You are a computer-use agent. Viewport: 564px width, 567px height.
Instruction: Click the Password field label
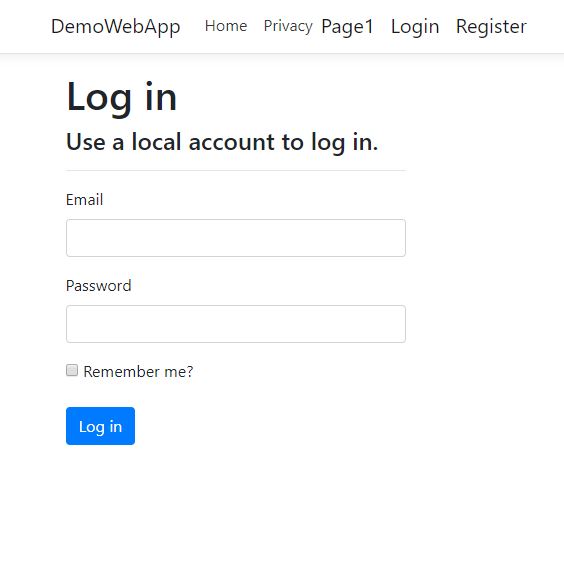pos(99,286)
